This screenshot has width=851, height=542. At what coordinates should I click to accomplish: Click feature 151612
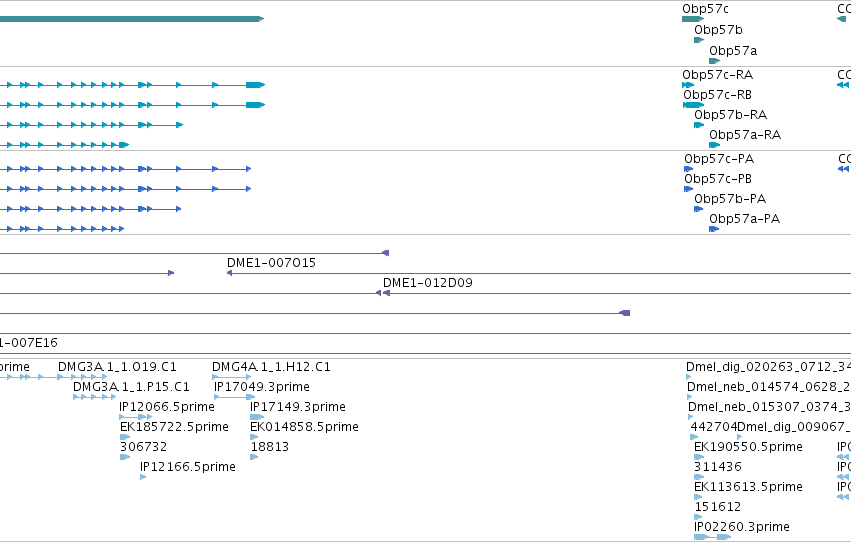point(698,518)
